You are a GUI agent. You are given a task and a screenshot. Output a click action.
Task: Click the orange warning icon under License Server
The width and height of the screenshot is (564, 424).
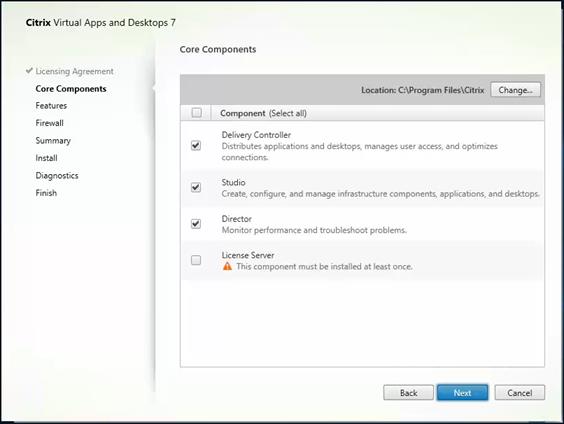(227, 266)
